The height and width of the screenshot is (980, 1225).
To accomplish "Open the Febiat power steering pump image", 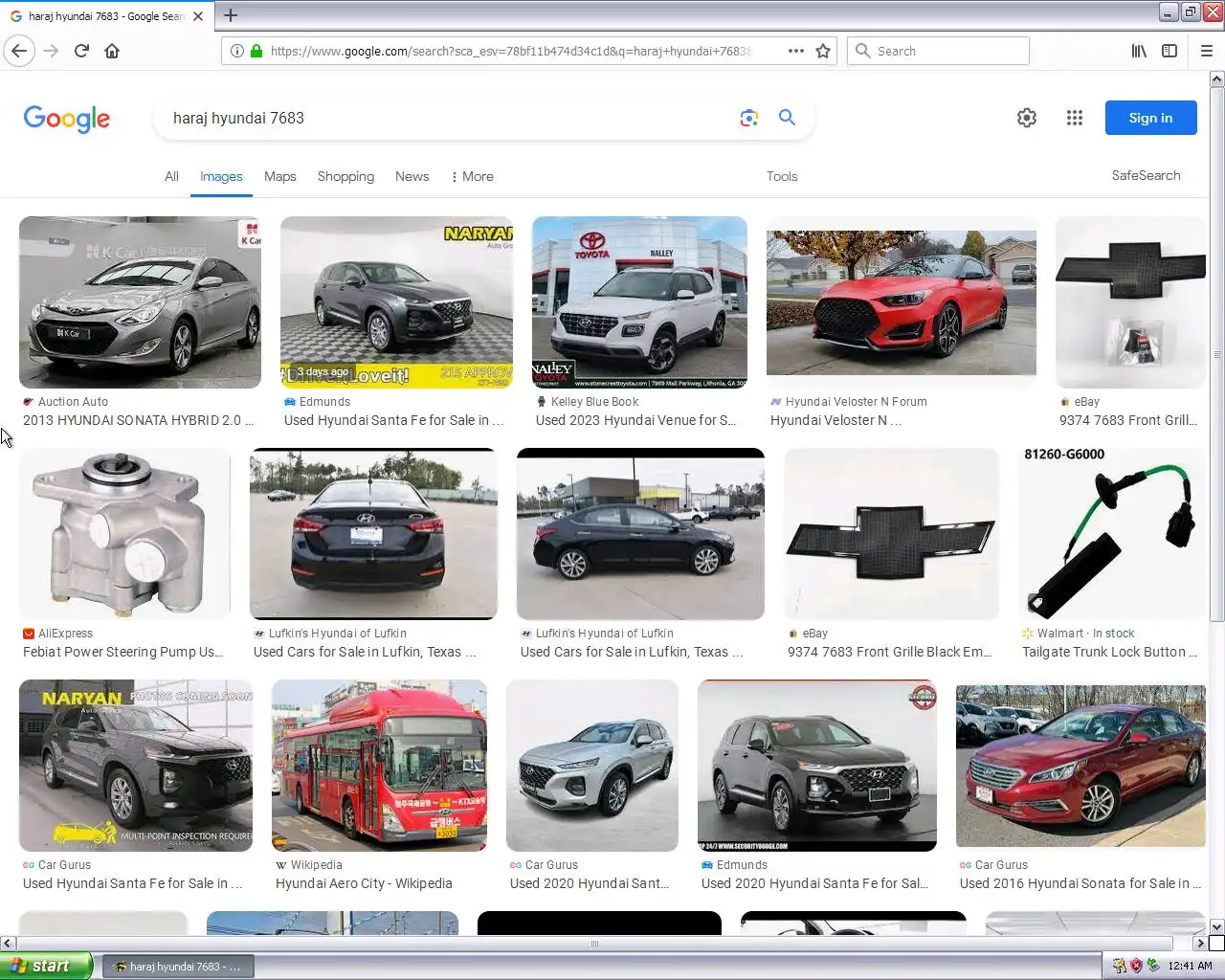I will (124, 534).
